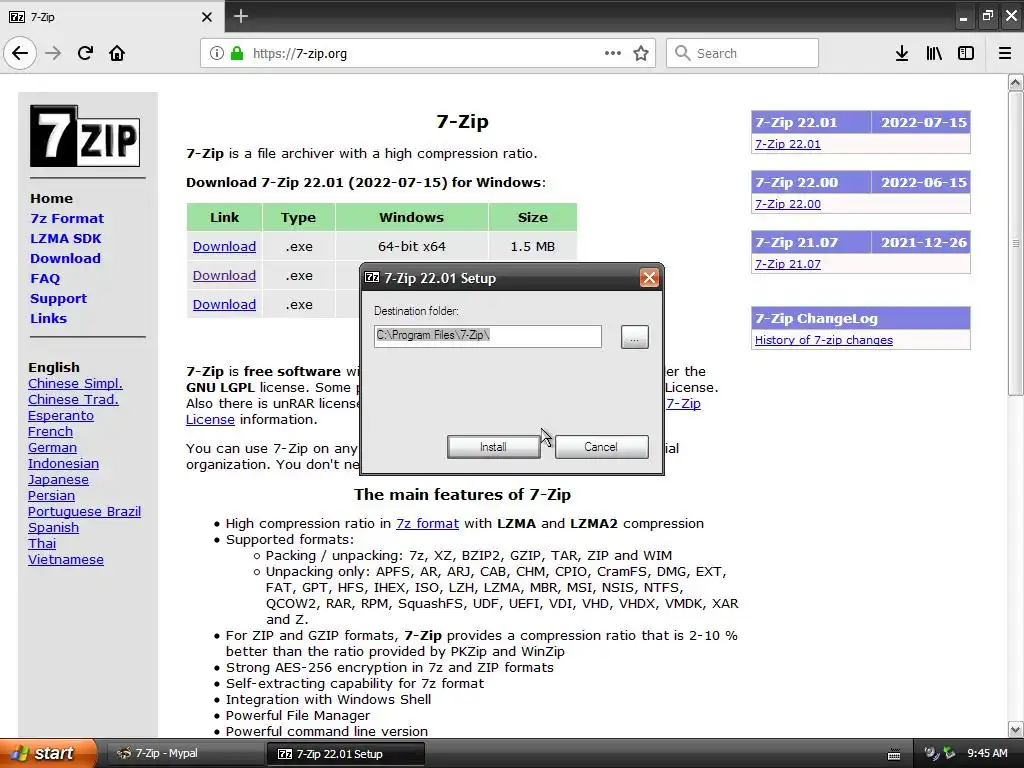Open a new tab with plus icon
Screen dimensions: 1024x768
[240, 16]
